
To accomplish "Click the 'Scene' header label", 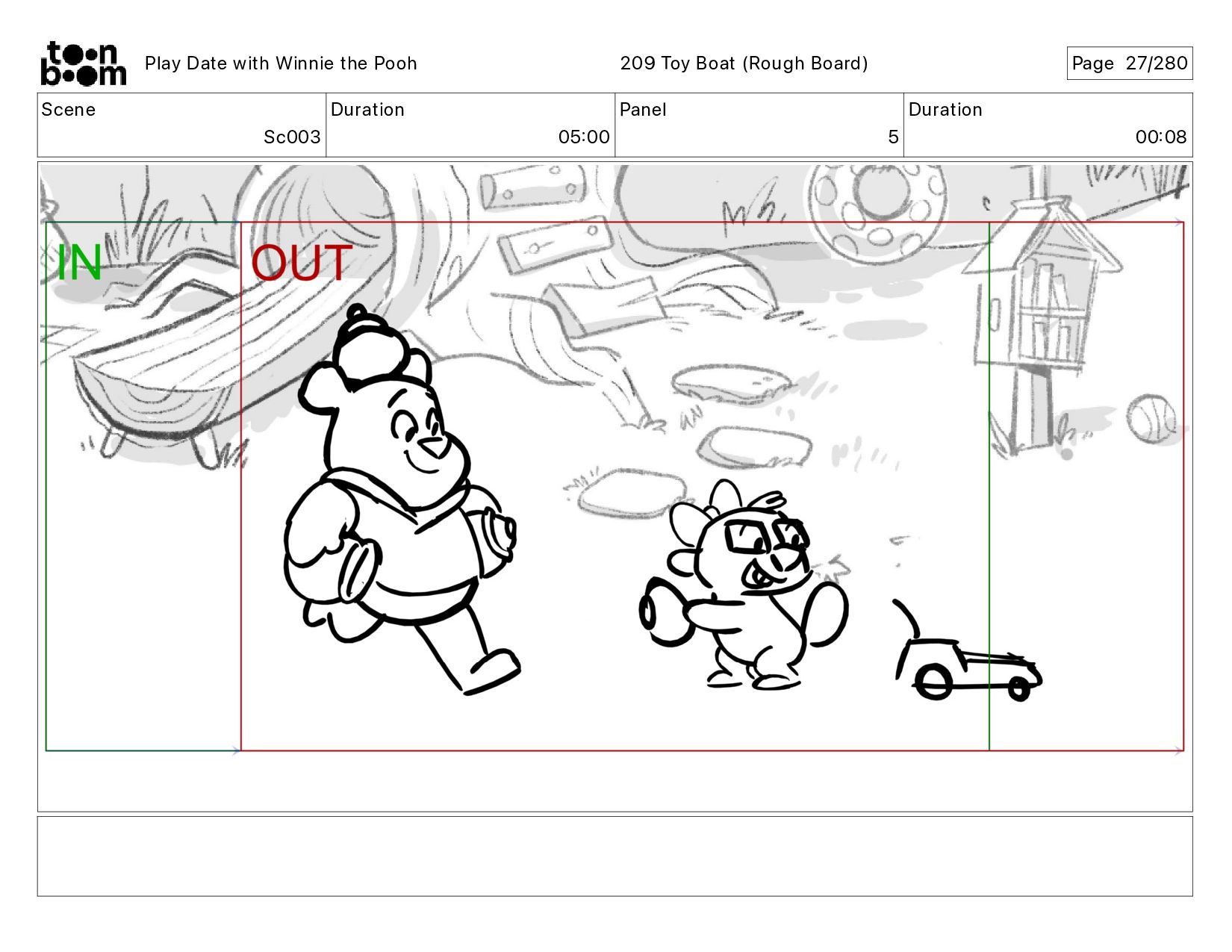I will 69,110.
